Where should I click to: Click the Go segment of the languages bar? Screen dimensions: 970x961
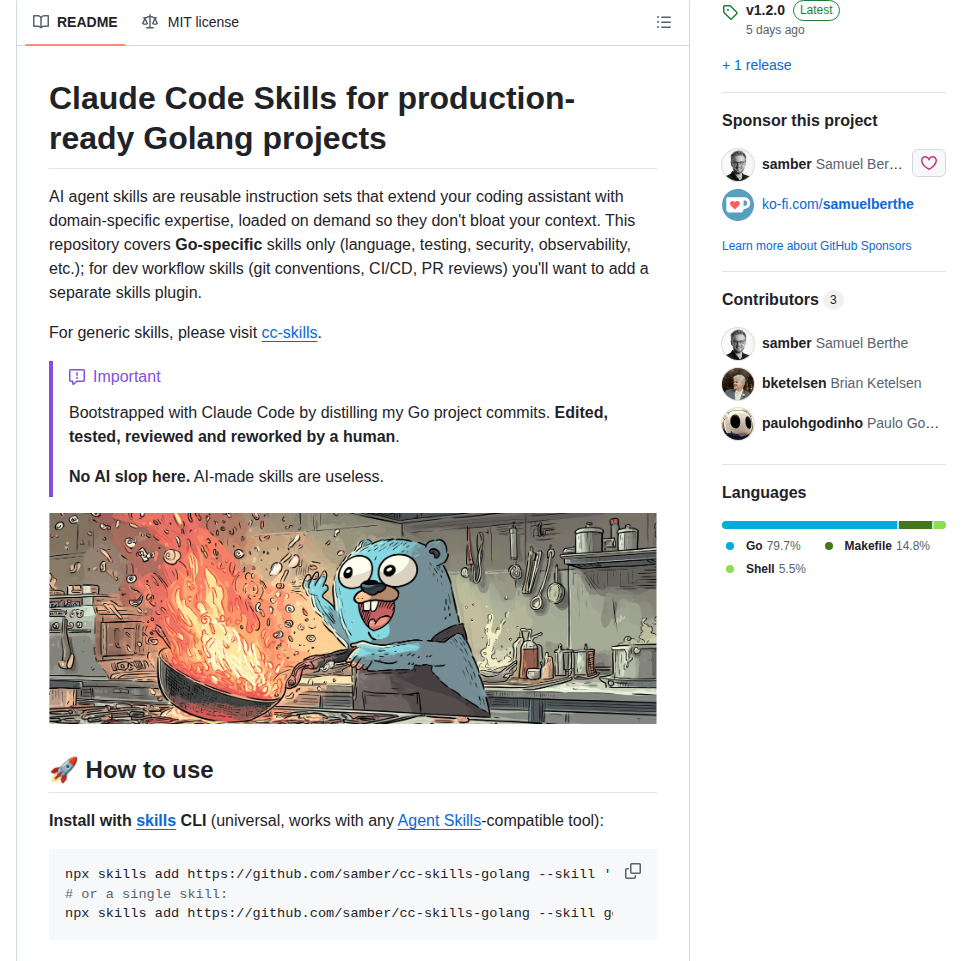[x=809, y=525]
